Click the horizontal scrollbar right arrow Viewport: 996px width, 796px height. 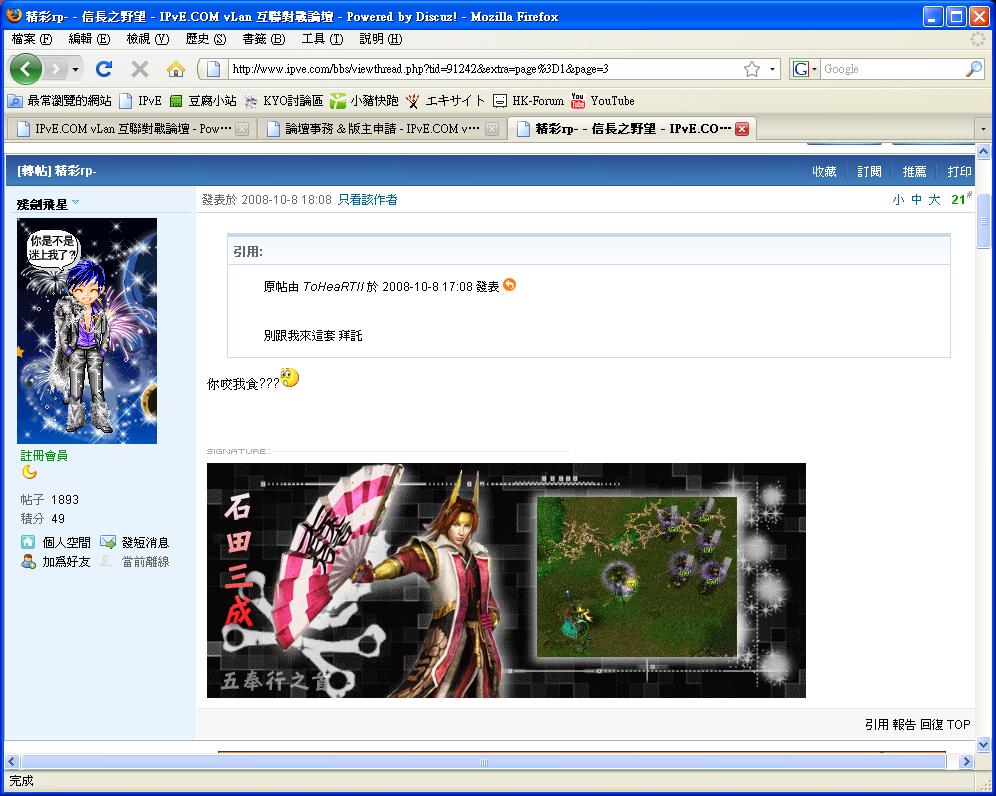[x=966, y=761]
